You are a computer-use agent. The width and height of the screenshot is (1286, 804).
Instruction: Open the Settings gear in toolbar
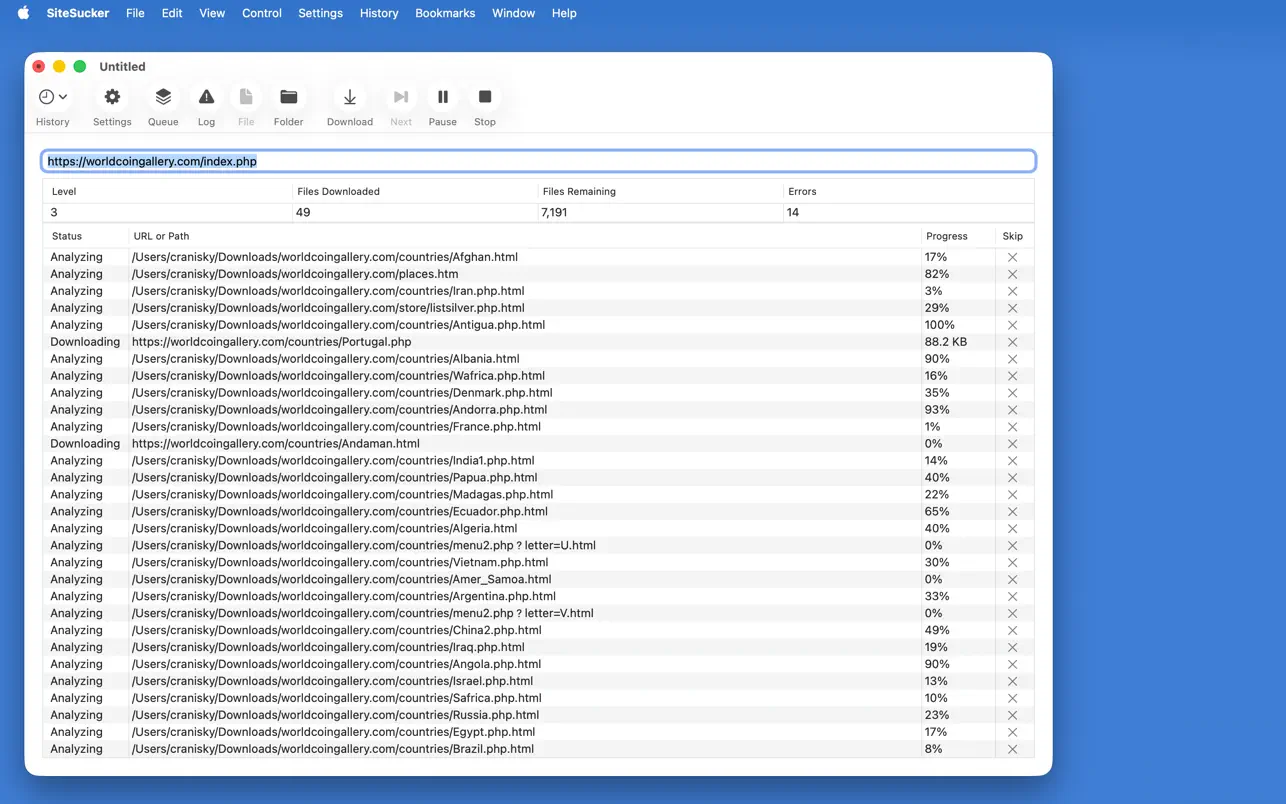112,97
